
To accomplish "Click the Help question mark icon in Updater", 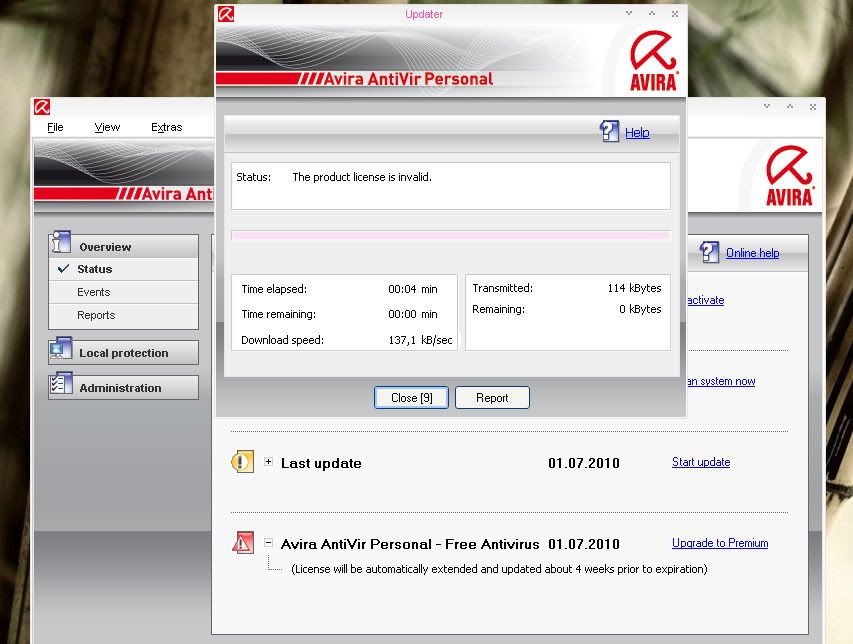I will (x=609, y=132).
